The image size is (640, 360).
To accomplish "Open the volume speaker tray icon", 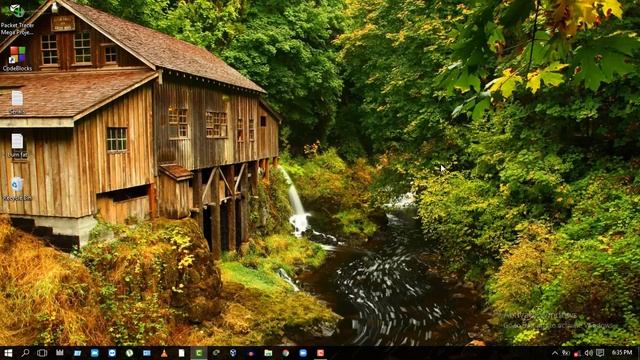I will coord(588,353).
